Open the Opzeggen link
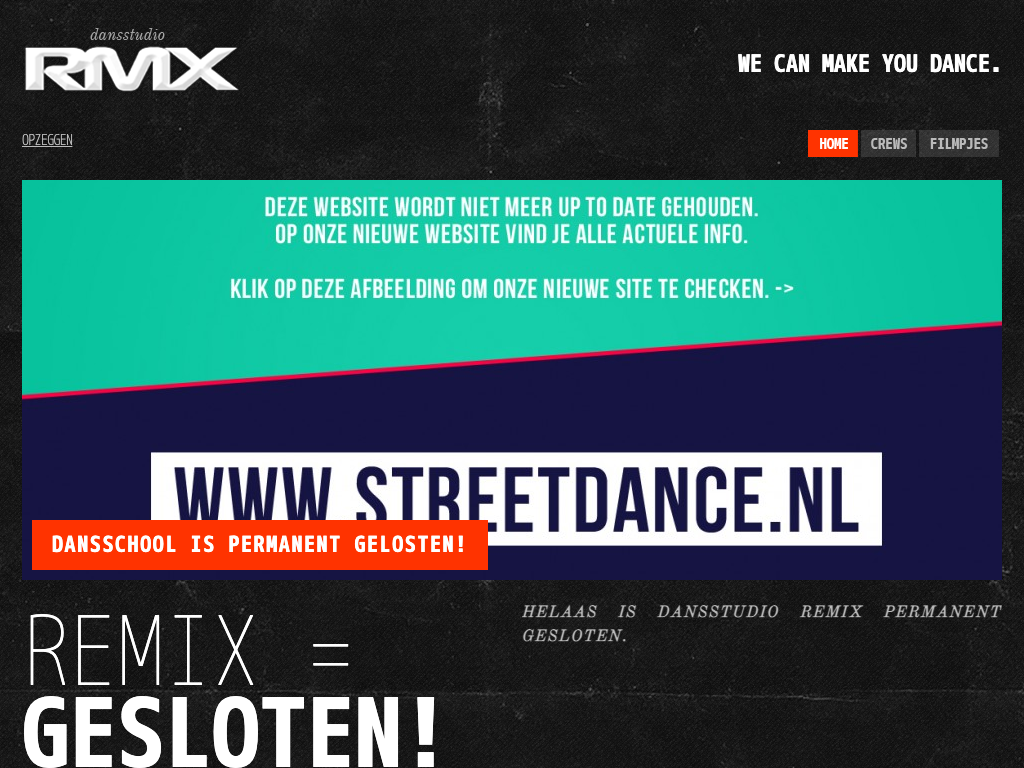Image resolution: width=1024 pixels, height=768 pixels. (47, 140)
